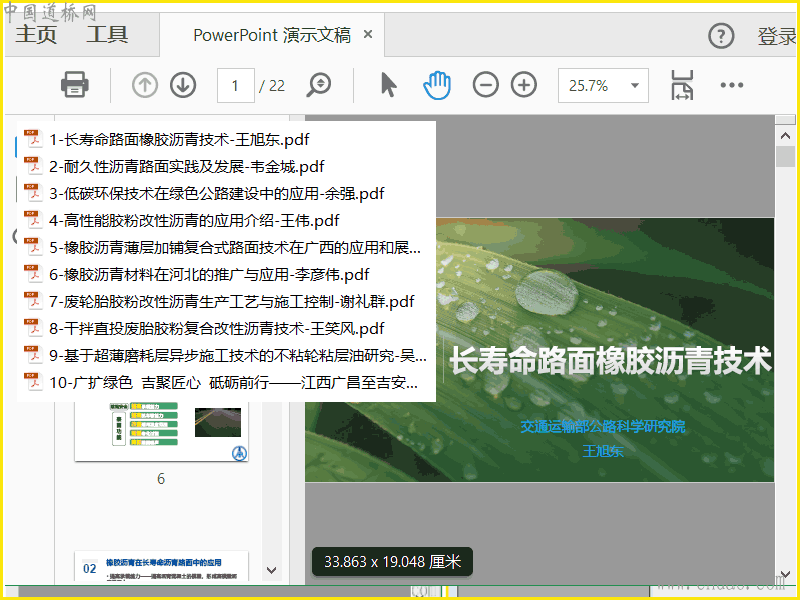Switch to the 主页 tab
Screen dimensions: 800x600
click(36, 35)
